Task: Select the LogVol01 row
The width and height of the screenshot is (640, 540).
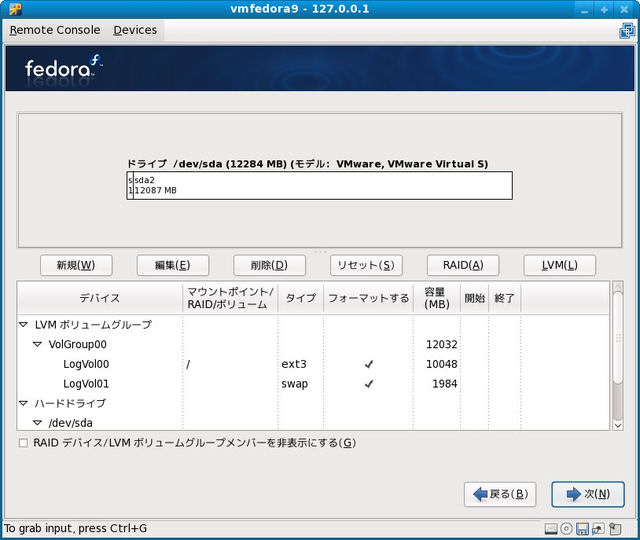Action: tap(313, 384)
